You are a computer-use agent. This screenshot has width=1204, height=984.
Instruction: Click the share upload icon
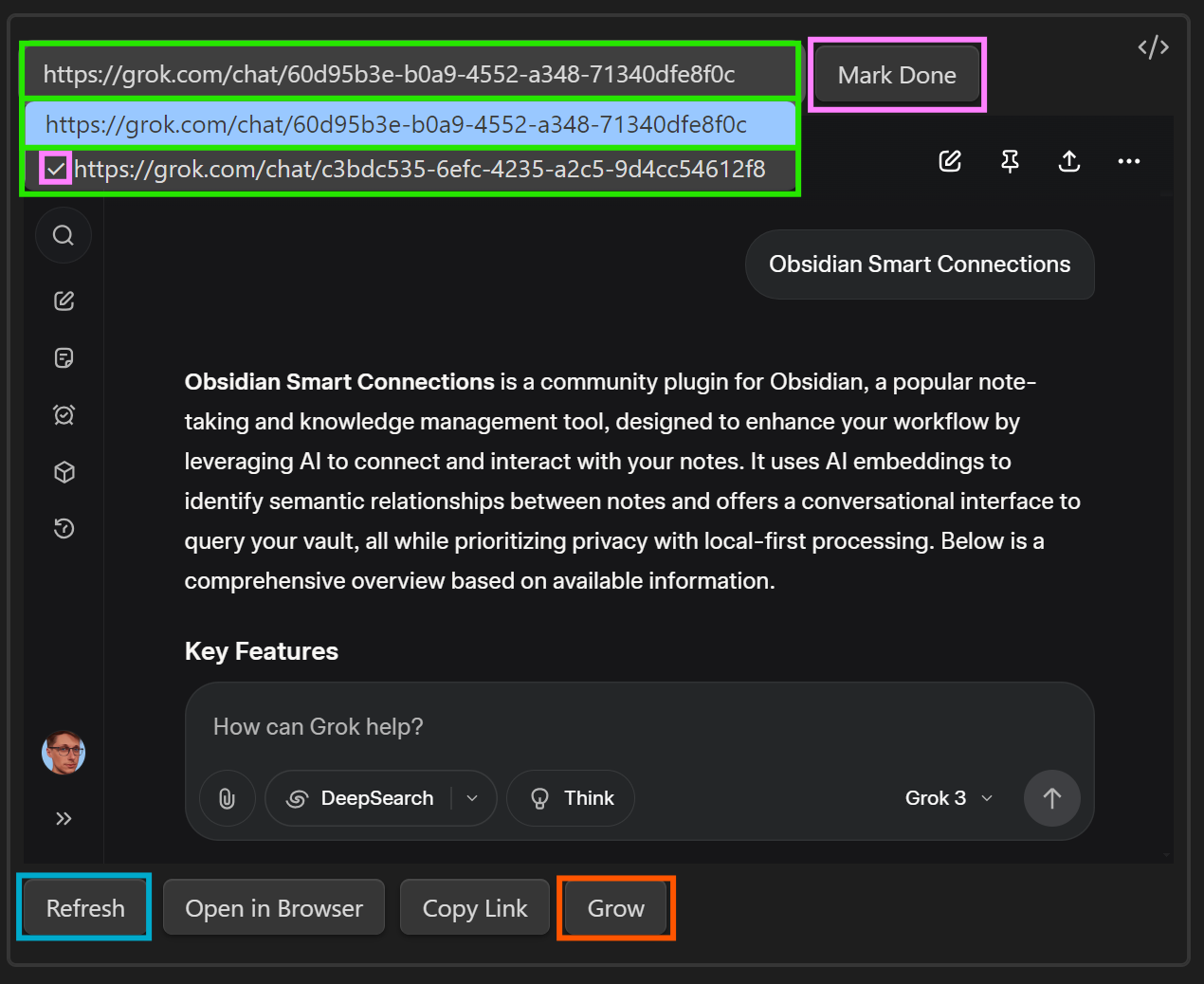point(1068,161)
